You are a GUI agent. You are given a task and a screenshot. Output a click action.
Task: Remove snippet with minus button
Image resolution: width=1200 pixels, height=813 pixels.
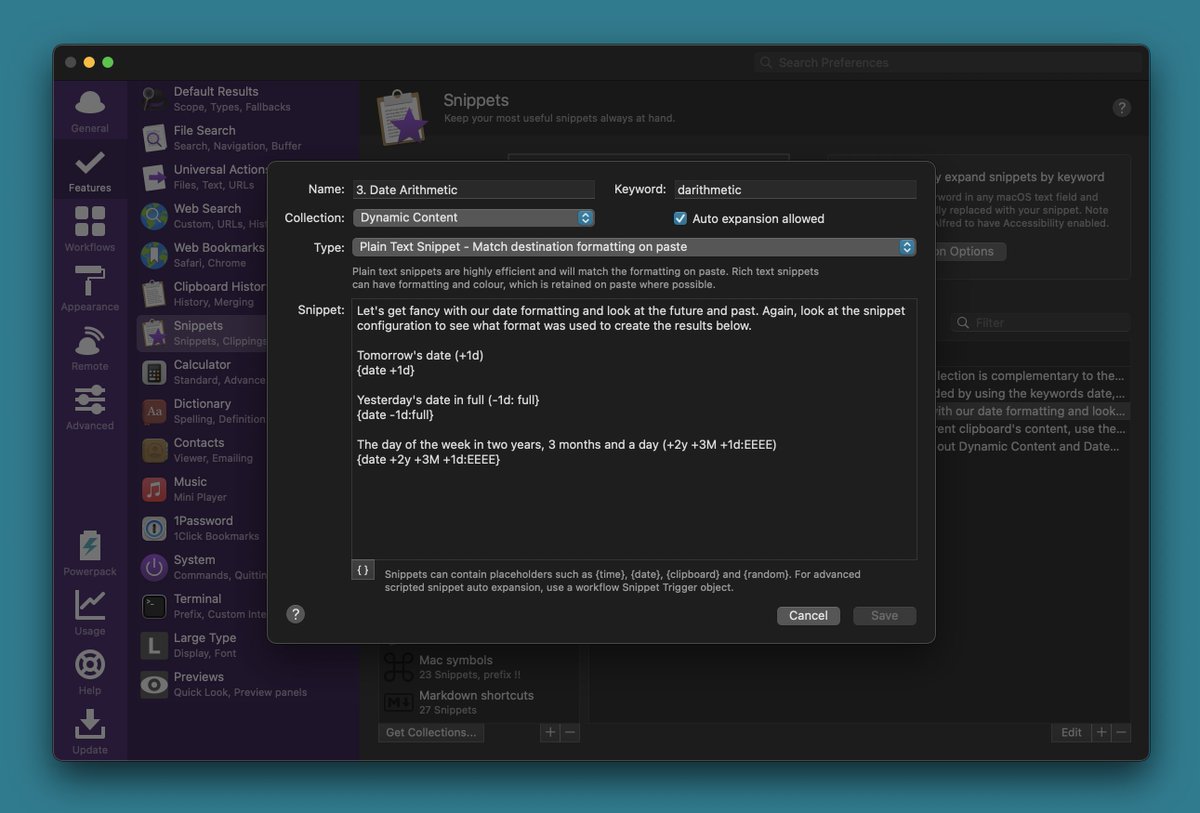1122,732
